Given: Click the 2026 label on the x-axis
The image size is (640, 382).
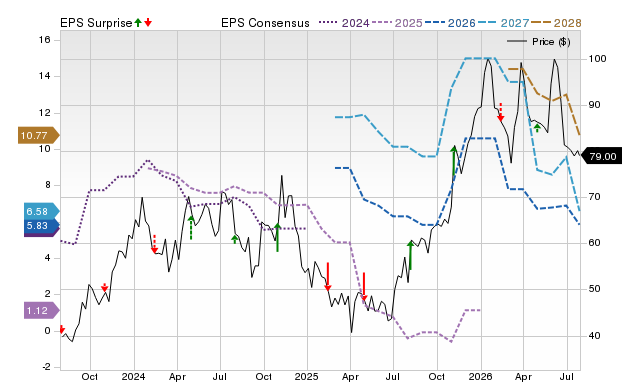Looking at the screenshot, I should tap(481, 376).
